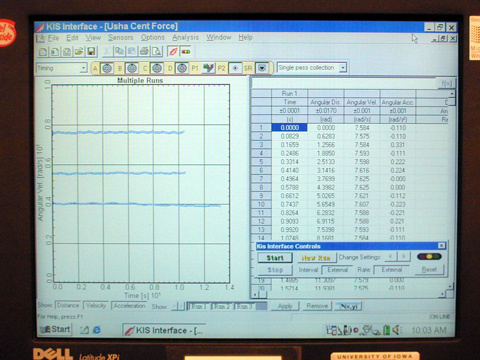Open the Analysis menu

click(x=185, y=38)
